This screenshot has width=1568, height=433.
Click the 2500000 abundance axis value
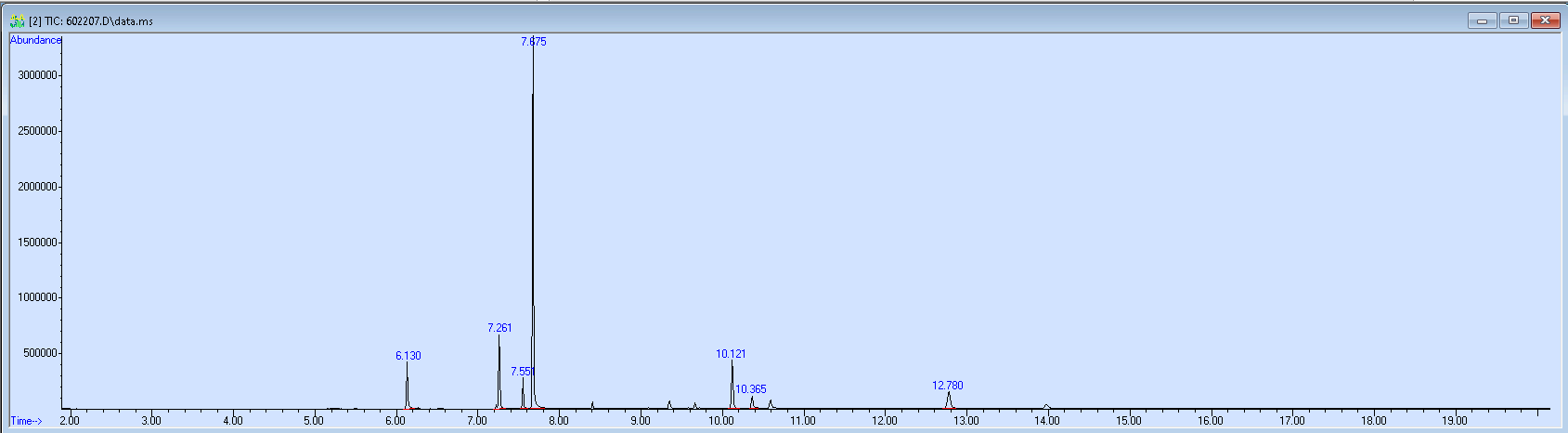click(x=38, y=131)
